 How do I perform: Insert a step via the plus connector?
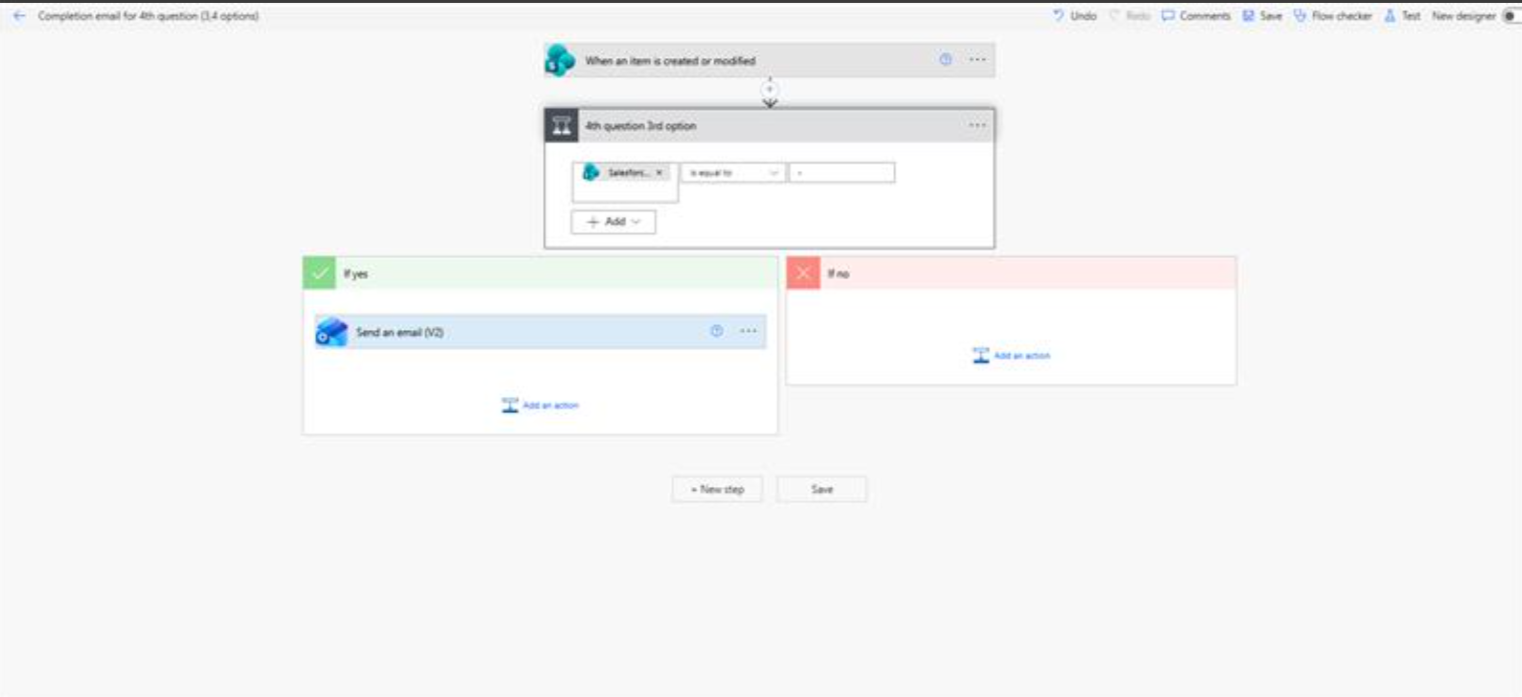click(769, 90)
